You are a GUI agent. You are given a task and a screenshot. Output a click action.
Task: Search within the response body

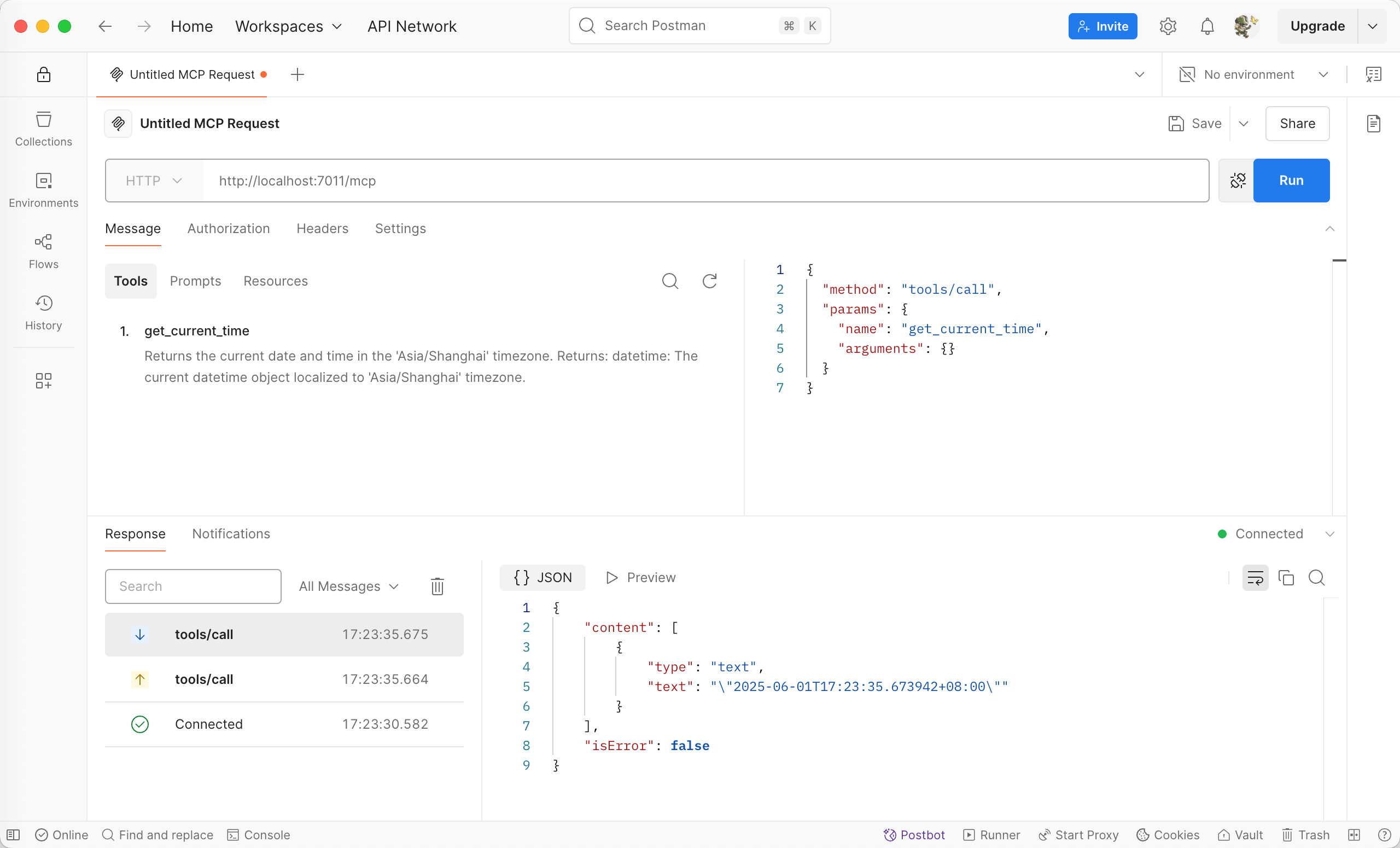pyautogui.click(x=1316, y=577)
